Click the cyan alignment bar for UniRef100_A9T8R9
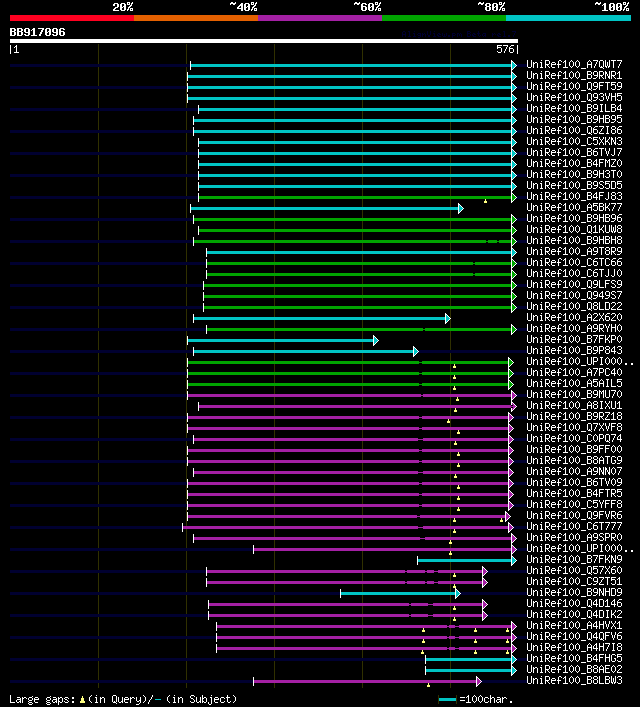Viewport: 640px width, 707px height. pyautogui.click(x=361, y=252)
